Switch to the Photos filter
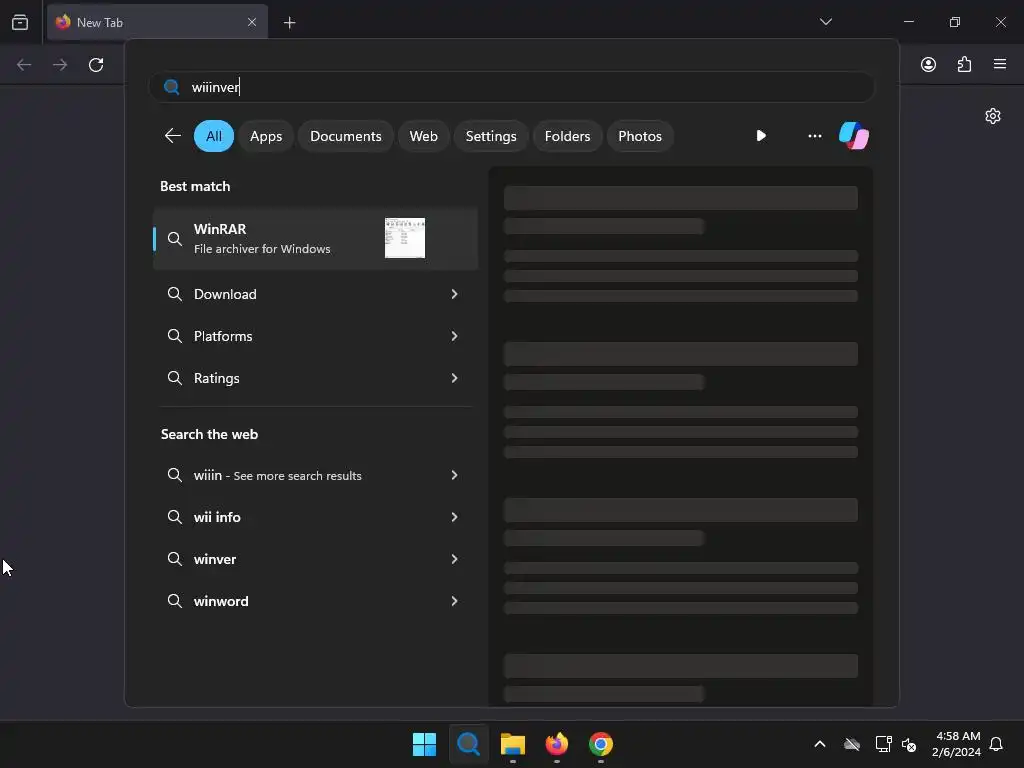1024x768 pixels. click(x=639, y=136)
